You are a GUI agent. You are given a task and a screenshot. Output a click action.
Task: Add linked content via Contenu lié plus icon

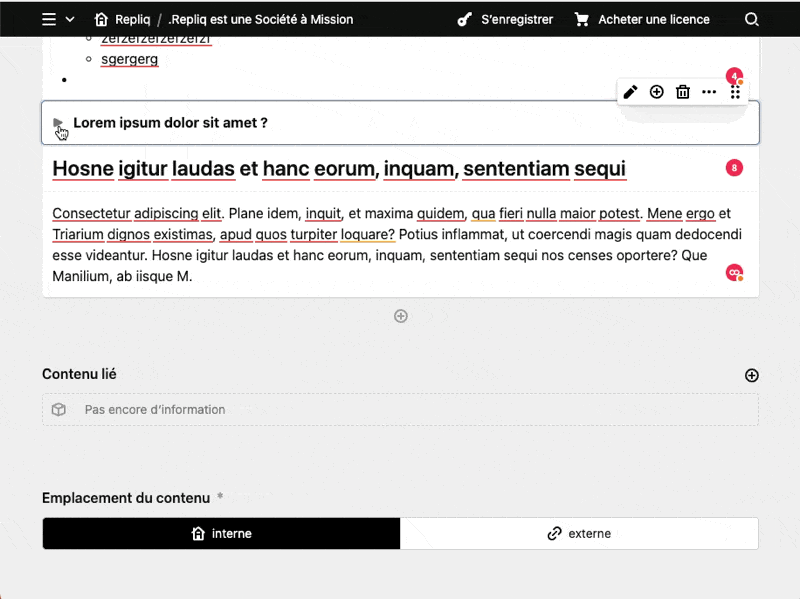click(x=752, y=376)
